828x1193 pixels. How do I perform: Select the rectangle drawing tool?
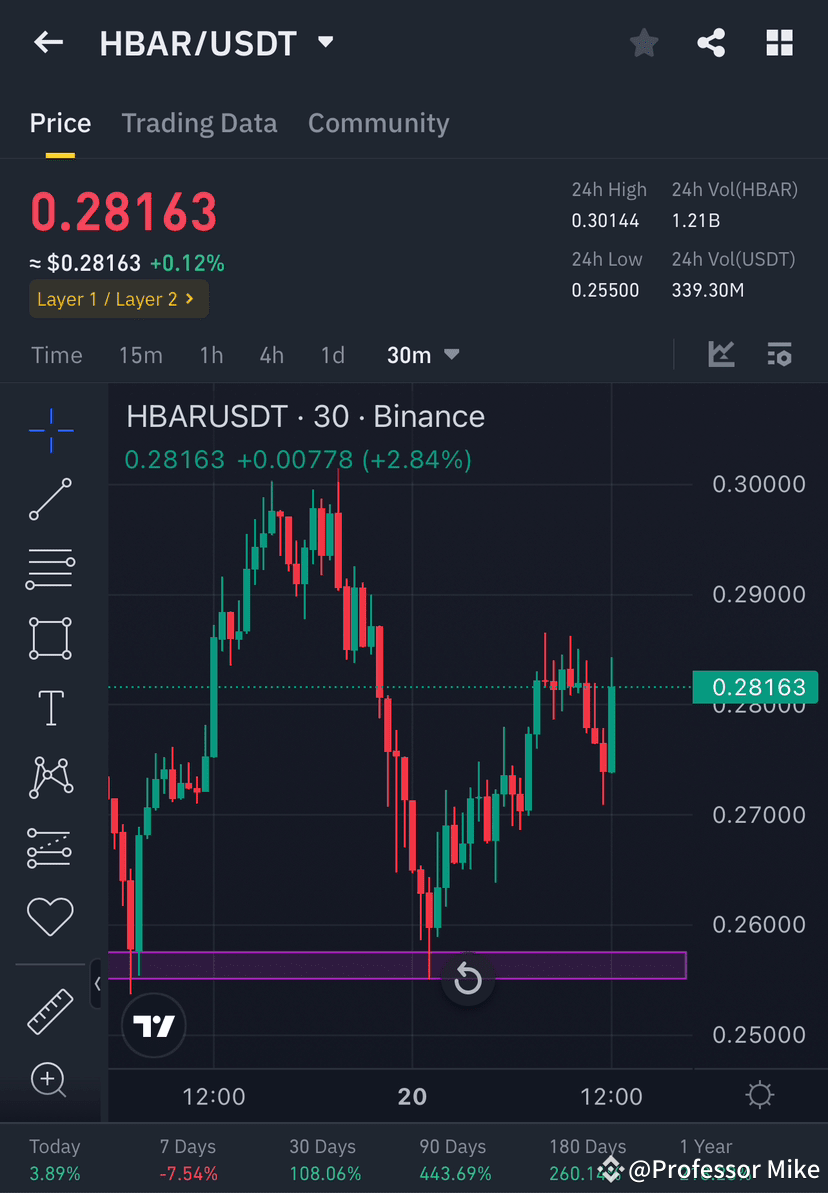point(50,638)
